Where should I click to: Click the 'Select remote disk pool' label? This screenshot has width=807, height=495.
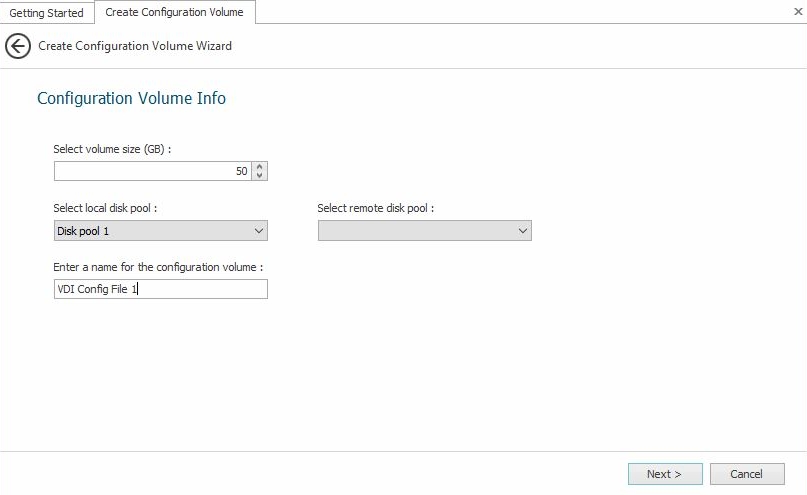click(x=375, y=208)
